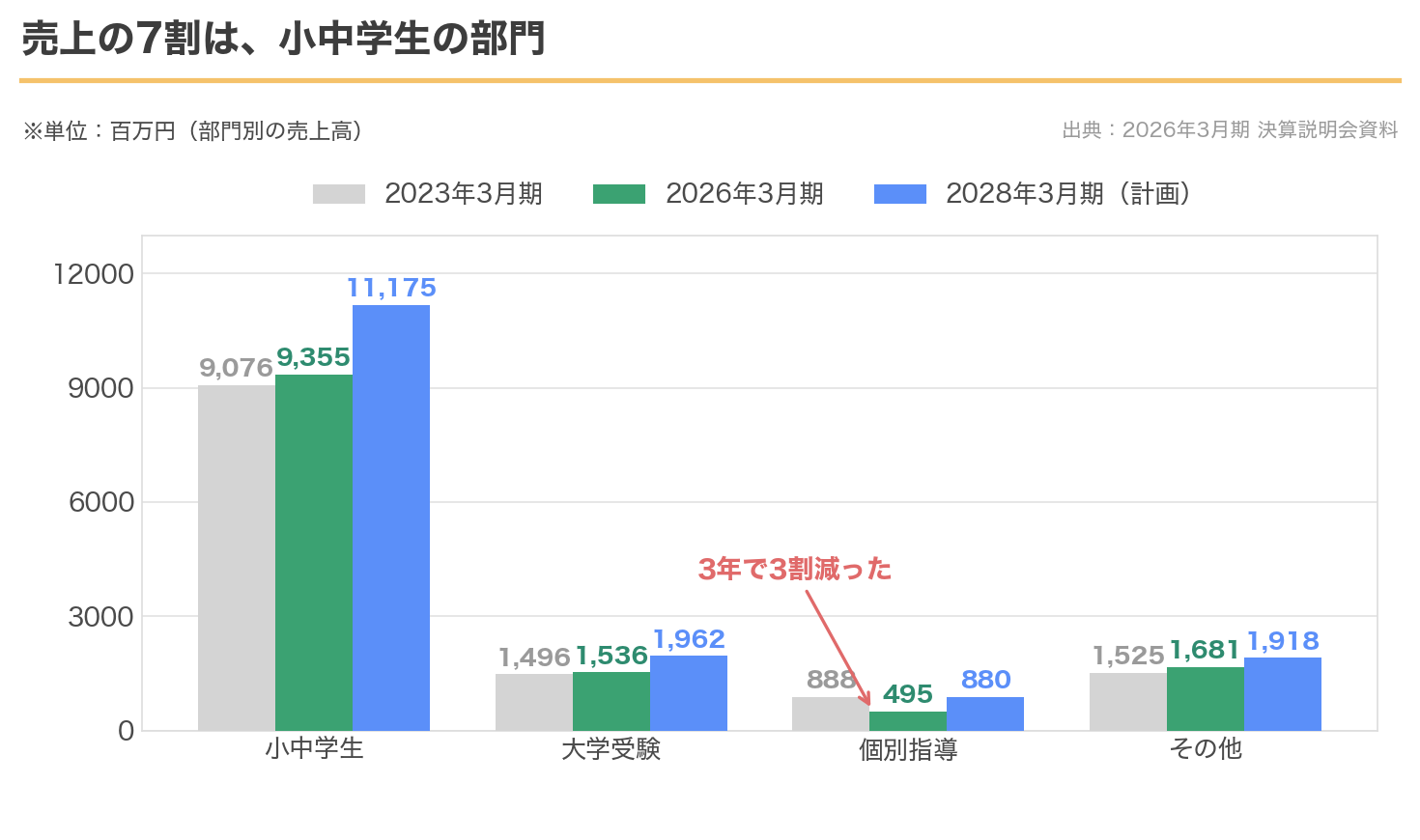Click the x-axis category label 小中学生
Screen dimensions: 1420x840
coord(314,749)
